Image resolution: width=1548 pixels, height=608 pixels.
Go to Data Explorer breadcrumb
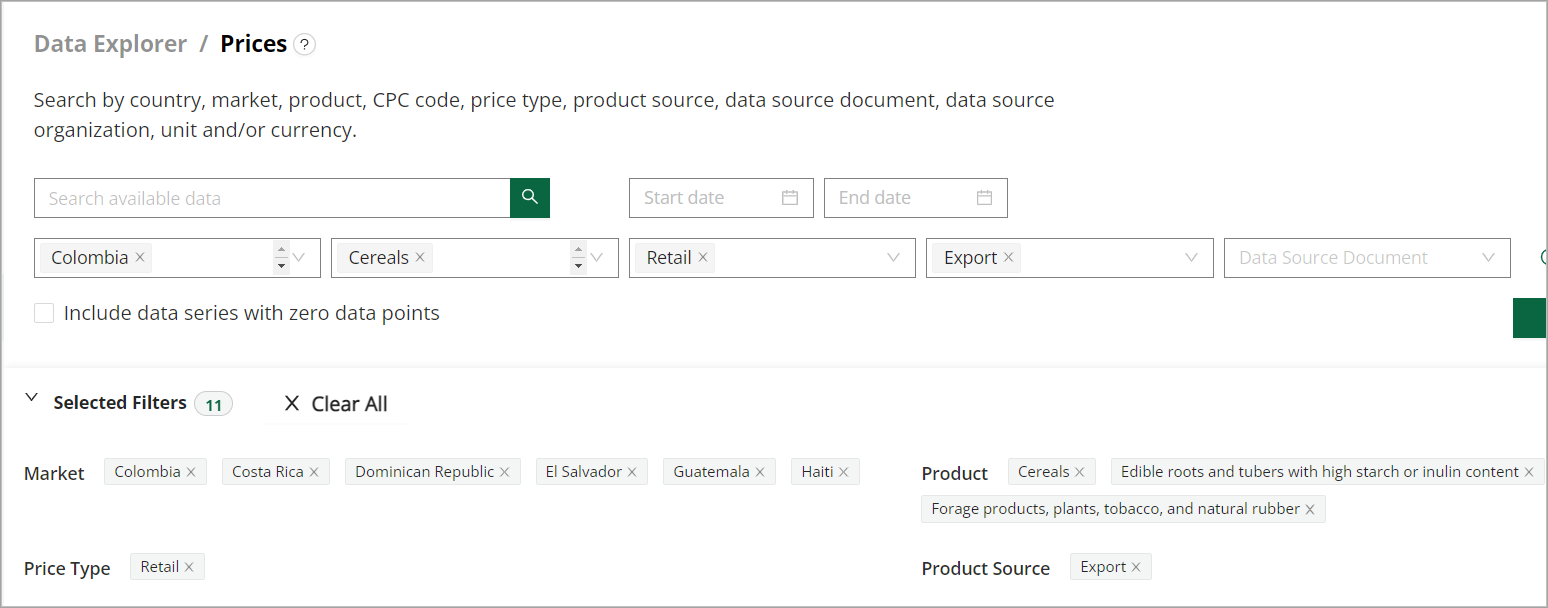[x=110, y=44]
